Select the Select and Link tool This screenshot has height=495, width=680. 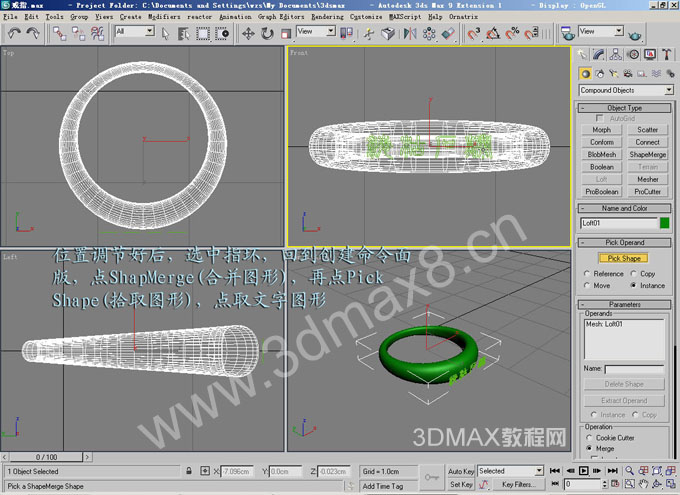[60, 33]
